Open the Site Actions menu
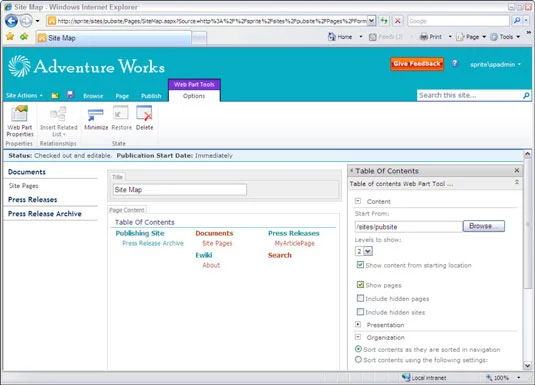 pyautogui.click(x=24, y=96)
